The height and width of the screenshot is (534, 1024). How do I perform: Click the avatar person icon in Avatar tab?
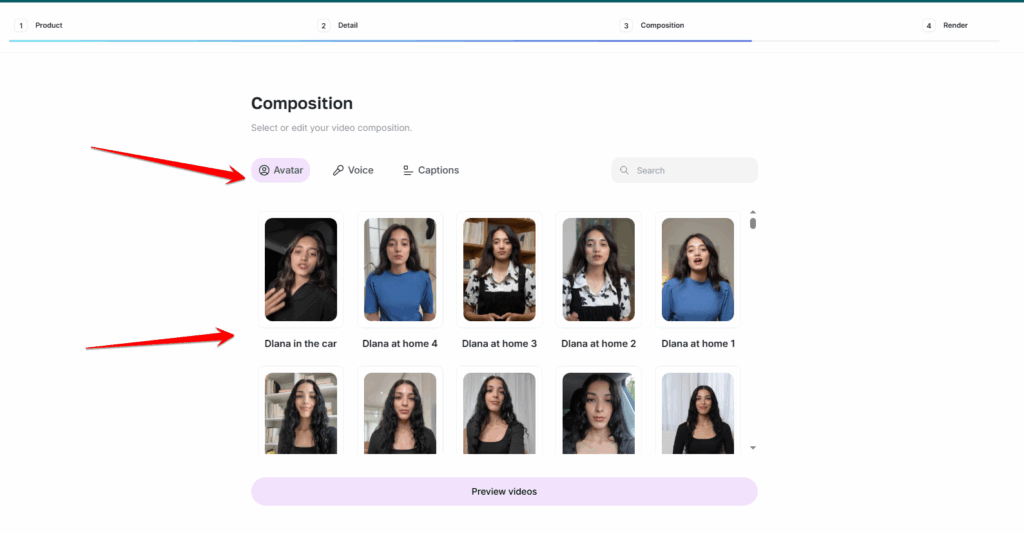click(x=264, y=170)
